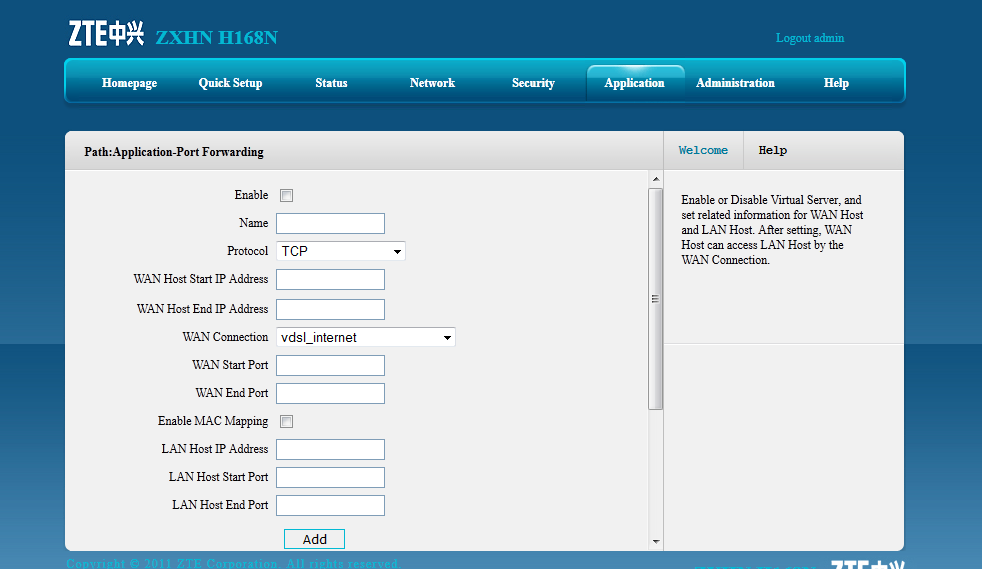Click the form's vertical scrollbar thumb
982x569 pixels.
[x=656, y=299]
